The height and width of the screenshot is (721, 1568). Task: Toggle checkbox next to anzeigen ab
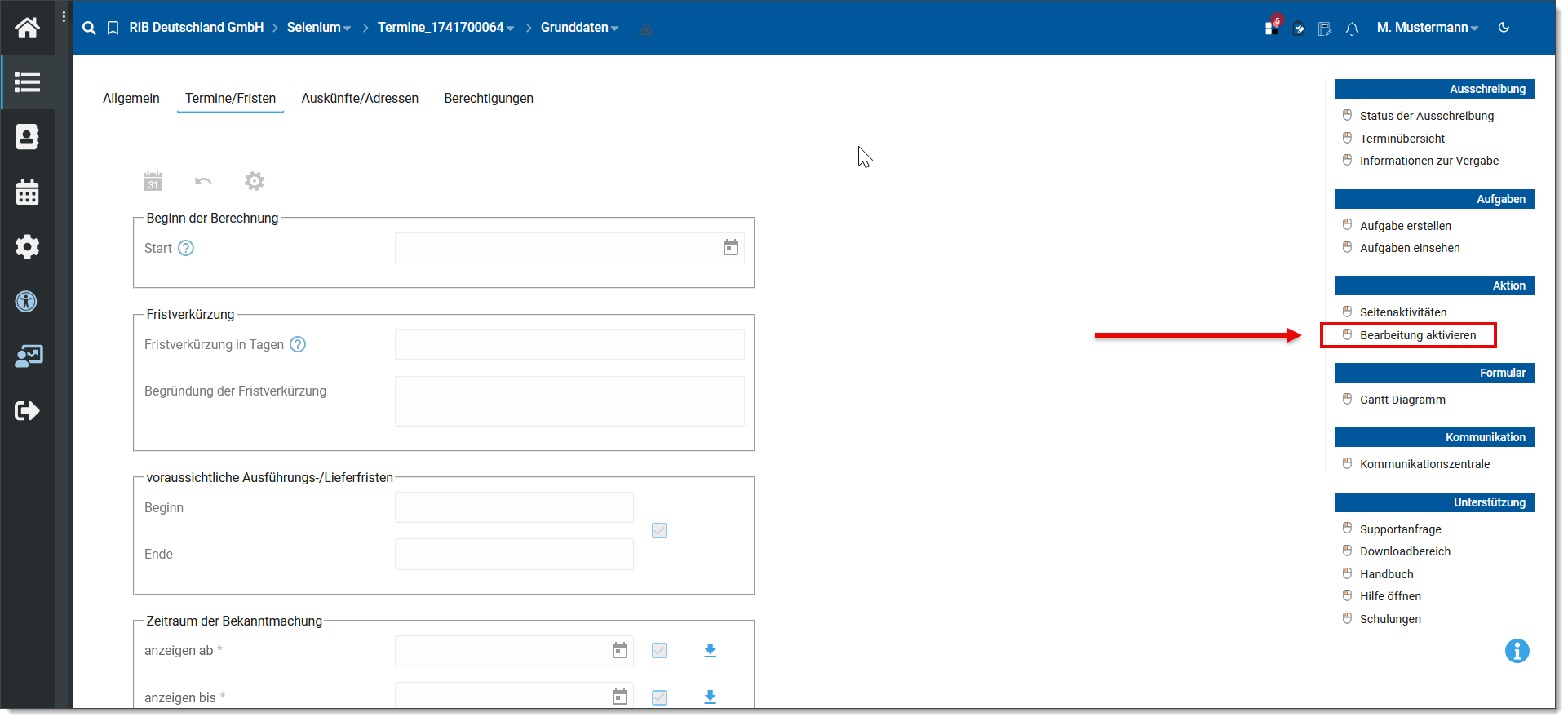[659, 651]
